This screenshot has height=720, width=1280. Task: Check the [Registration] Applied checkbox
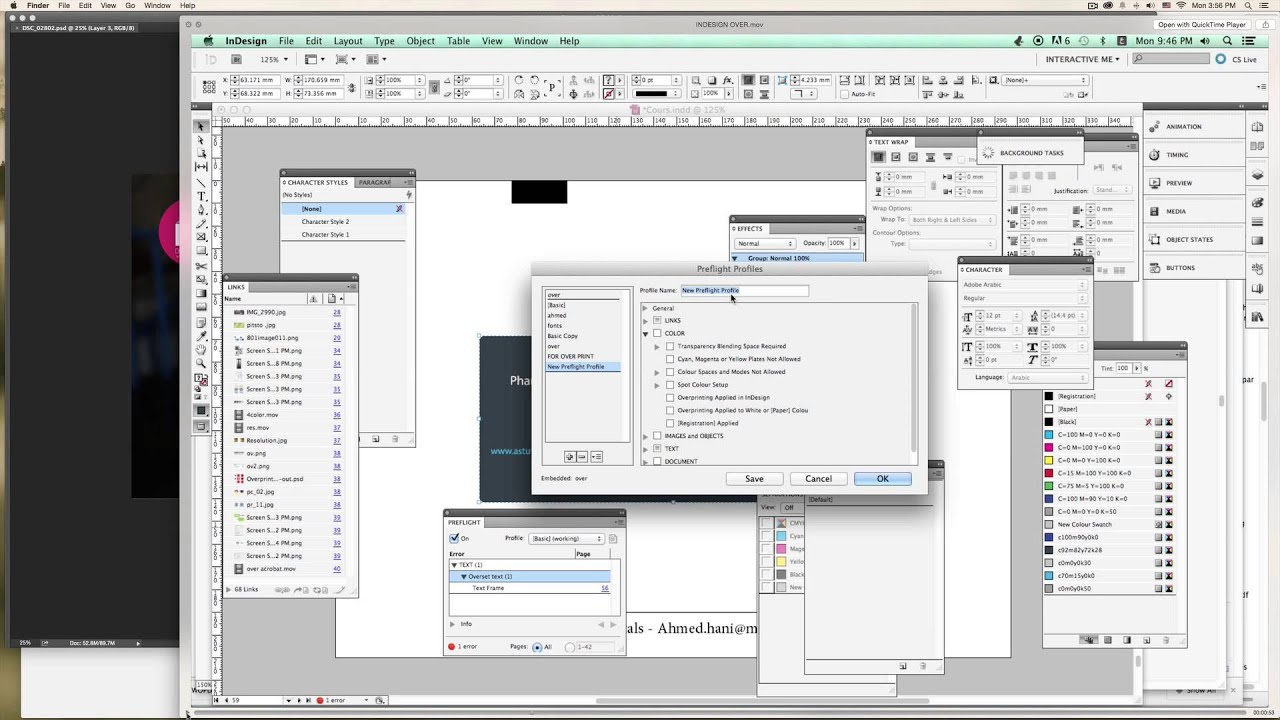coord(670,423)
